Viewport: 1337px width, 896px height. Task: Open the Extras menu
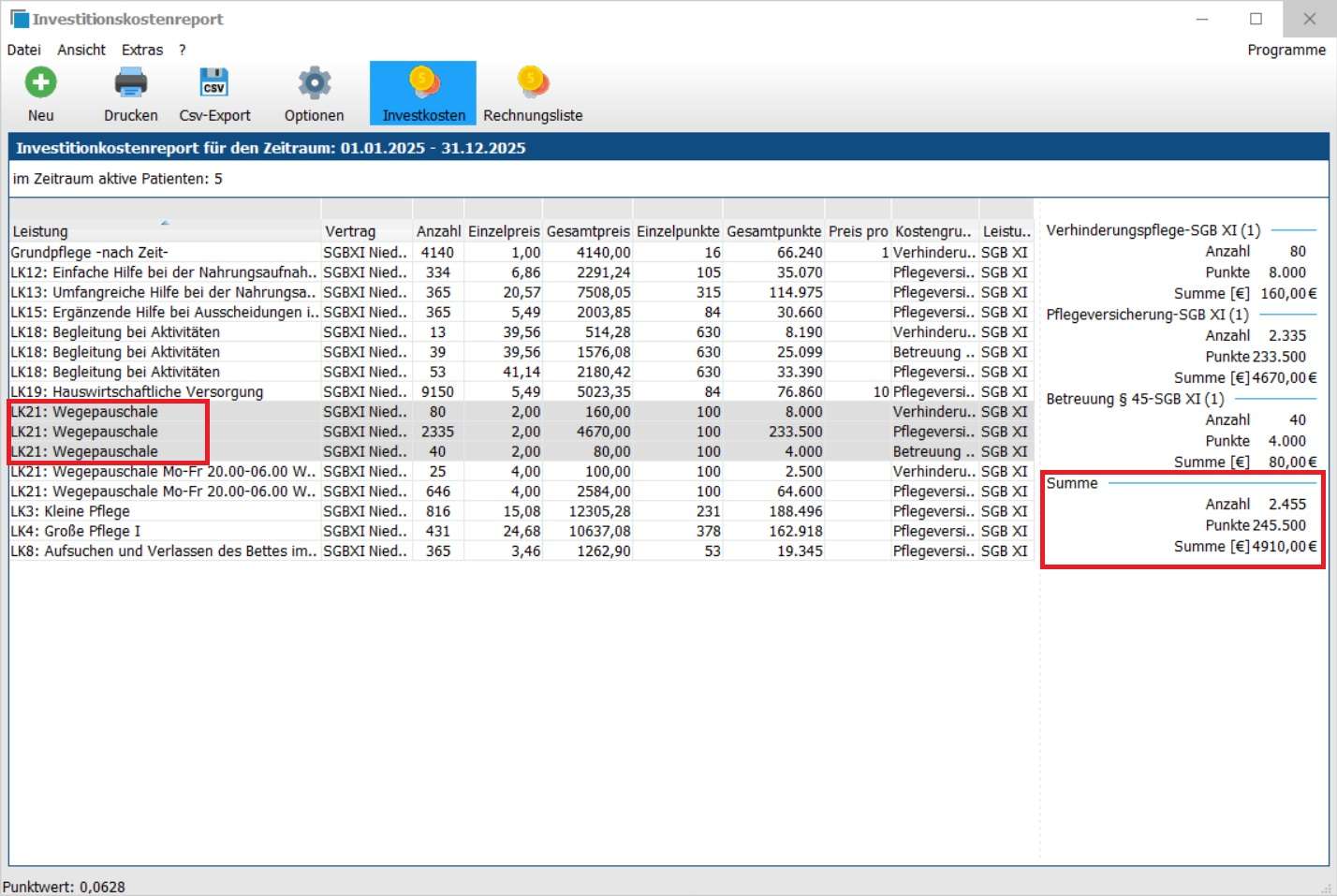pos(142,50)
